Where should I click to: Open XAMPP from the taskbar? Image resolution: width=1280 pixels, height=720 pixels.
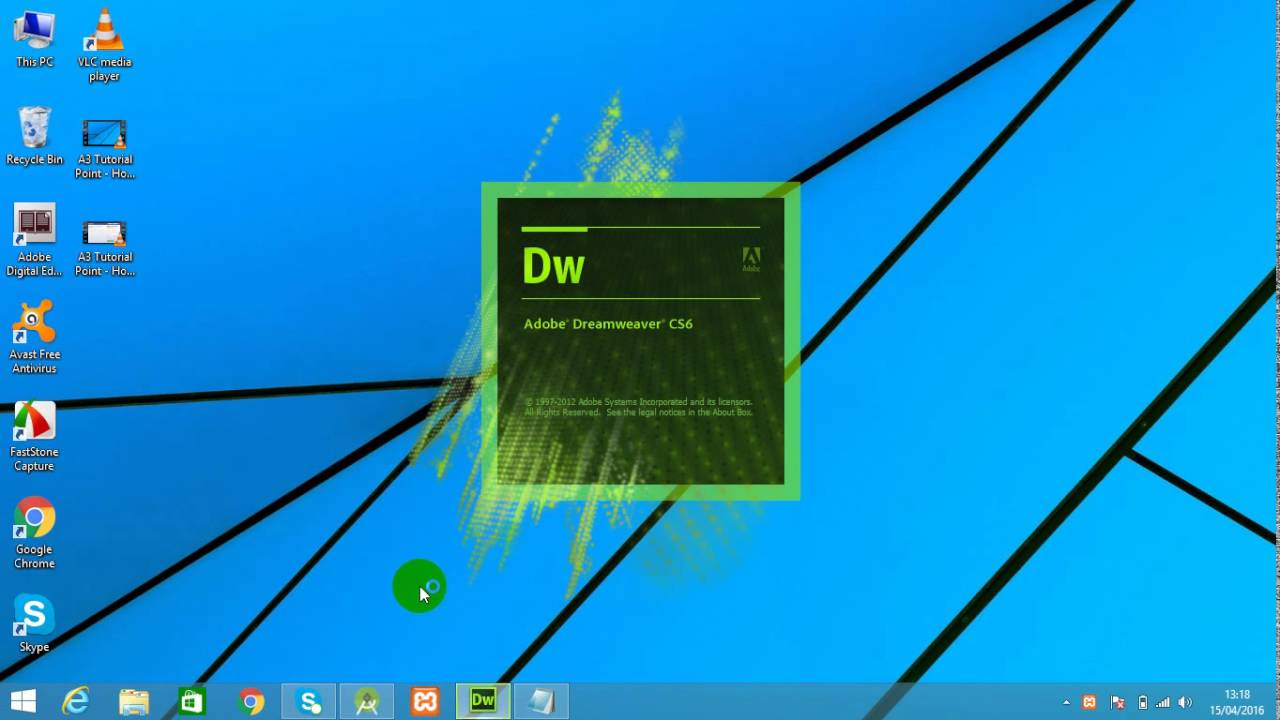(425, 701)
